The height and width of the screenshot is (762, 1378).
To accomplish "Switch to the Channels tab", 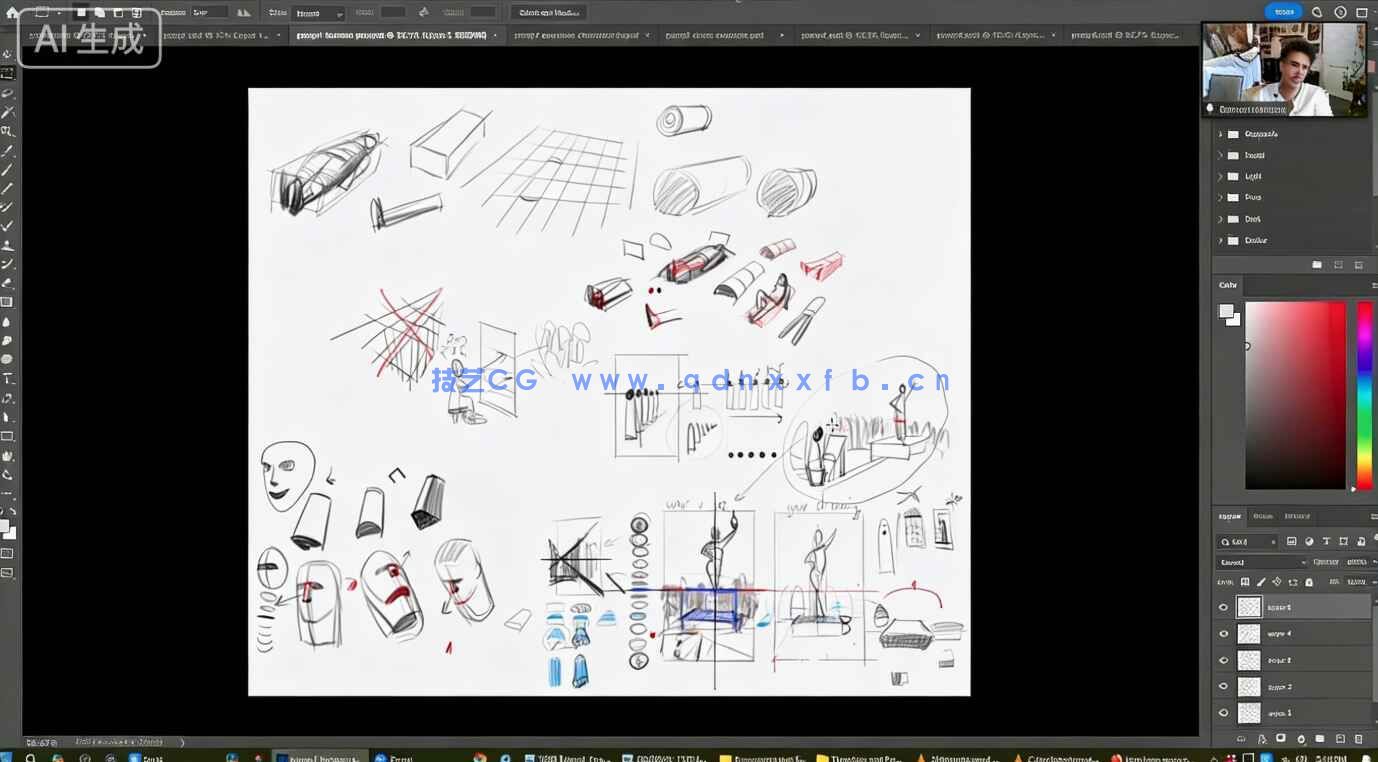I will (1263, 516).
